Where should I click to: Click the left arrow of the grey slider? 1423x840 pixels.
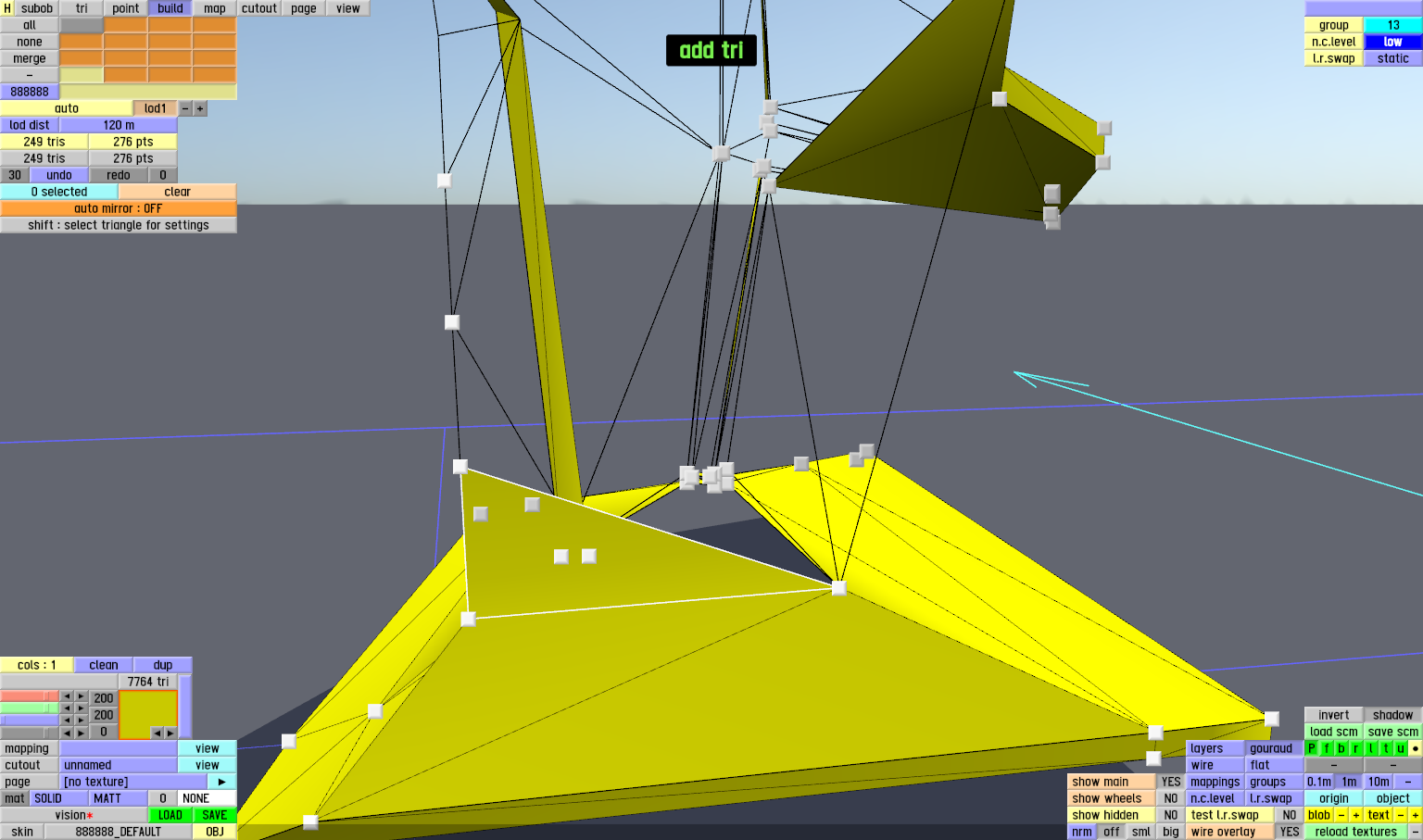(x=67, y=733)
